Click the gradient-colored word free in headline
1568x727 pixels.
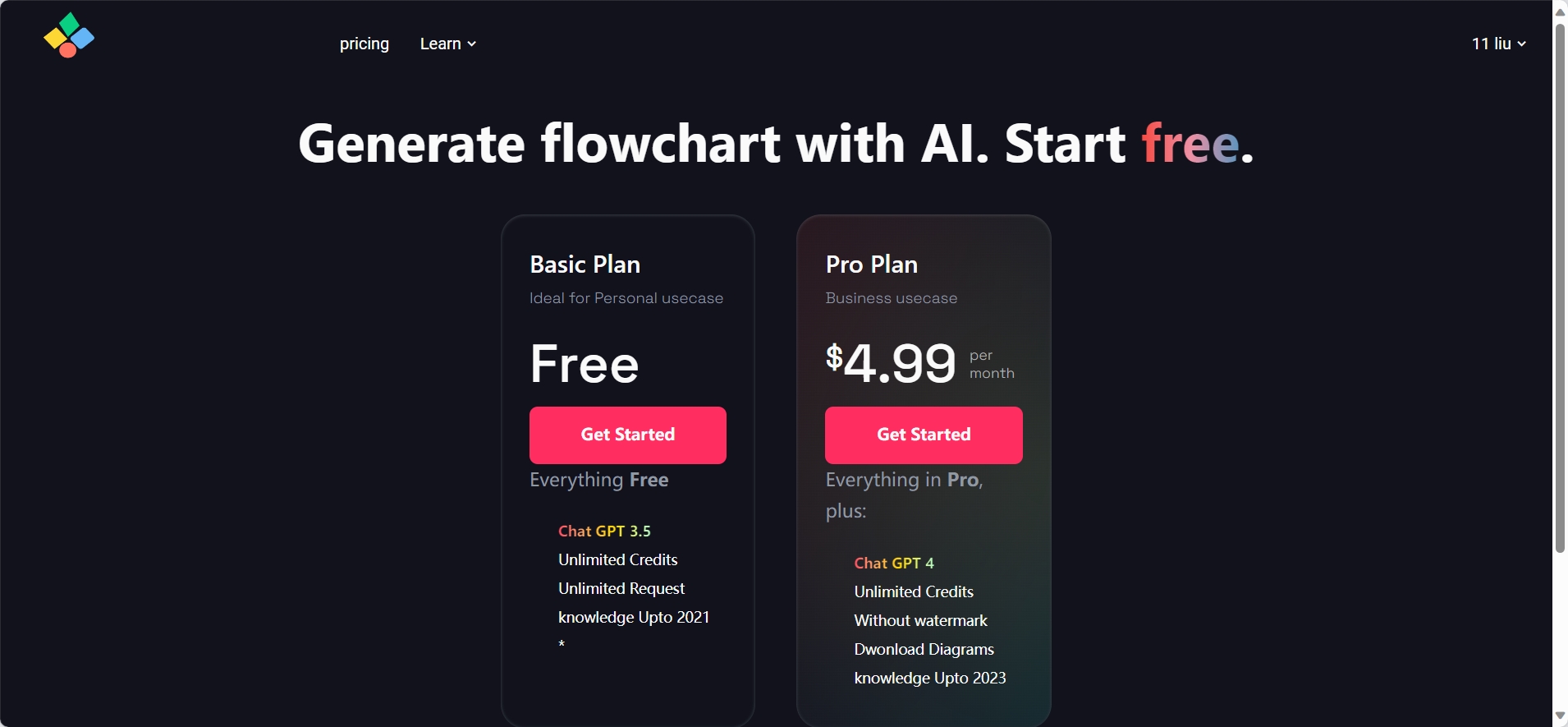[x=1190, y=144]
